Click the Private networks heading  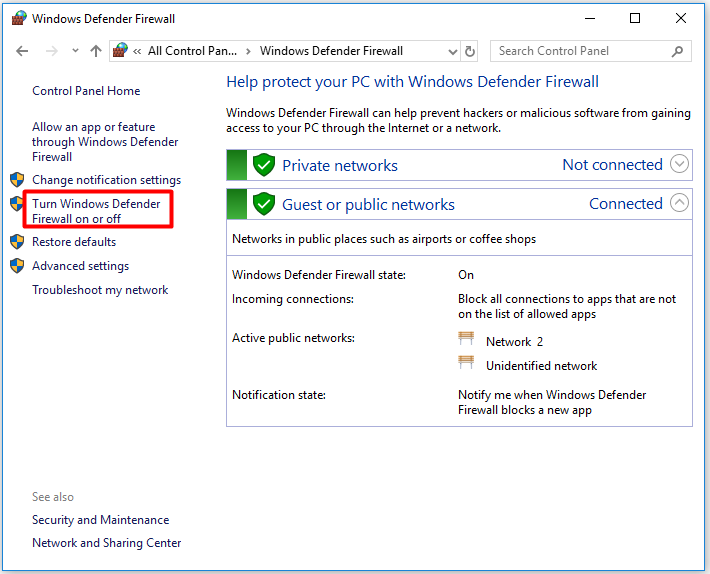pos(340,166)
